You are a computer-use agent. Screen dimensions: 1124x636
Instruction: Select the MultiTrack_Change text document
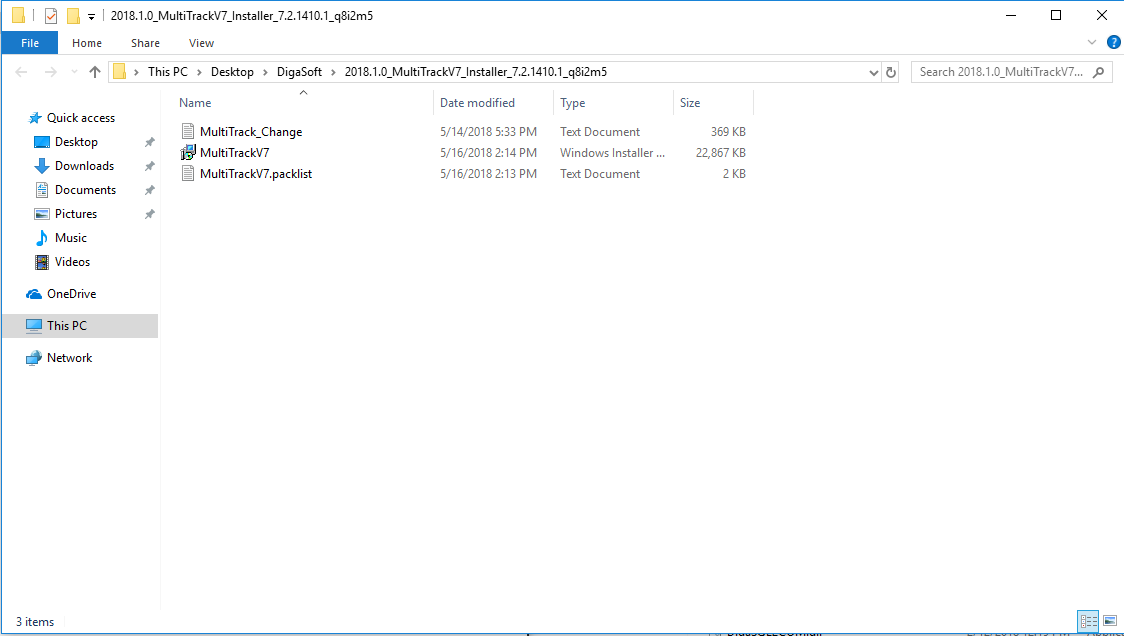250,132
